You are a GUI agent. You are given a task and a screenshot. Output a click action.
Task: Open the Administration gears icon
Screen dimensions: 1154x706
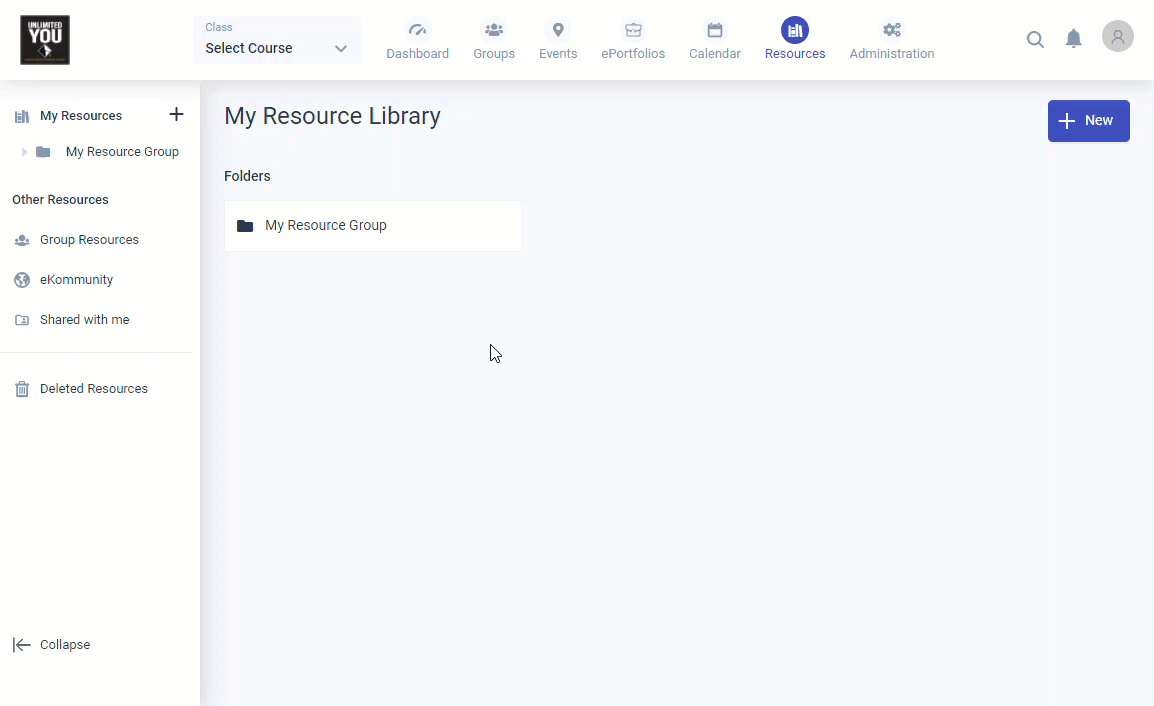892,30
